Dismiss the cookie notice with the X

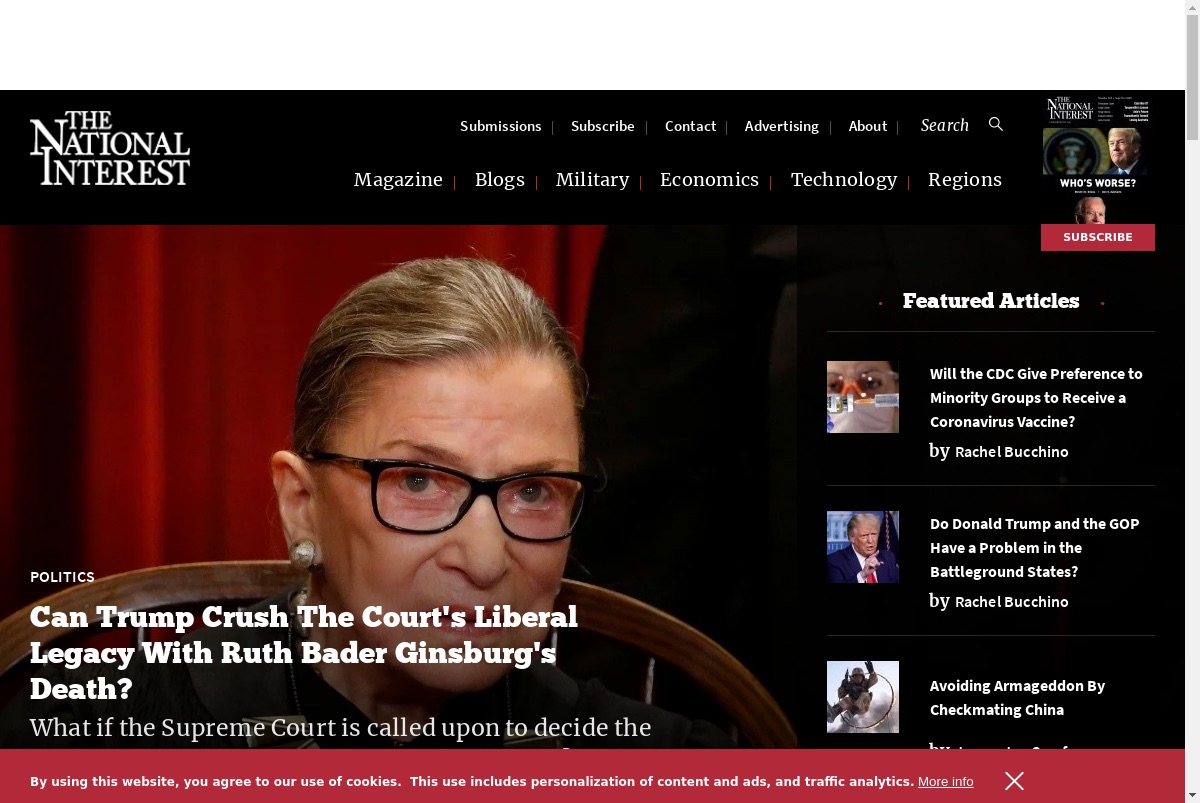[1014, 781]
